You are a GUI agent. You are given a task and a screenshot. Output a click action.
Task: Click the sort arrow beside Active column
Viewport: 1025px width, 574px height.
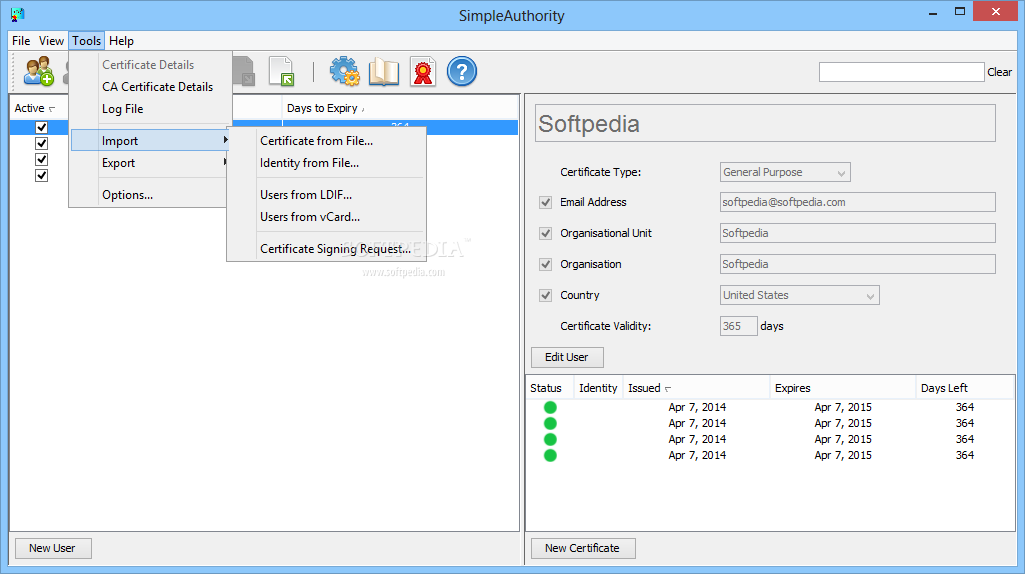click(52, 109)
